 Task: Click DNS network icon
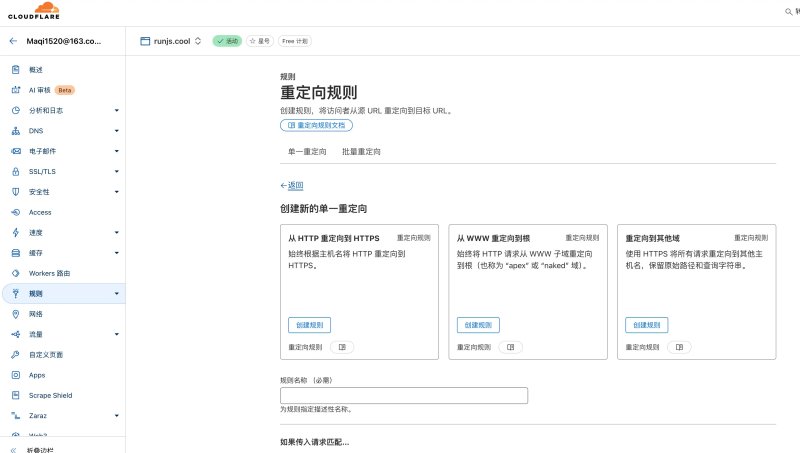point(16,131)
